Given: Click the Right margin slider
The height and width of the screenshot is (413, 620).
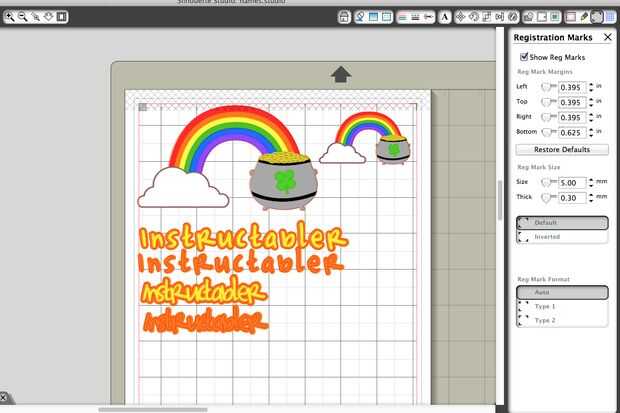Looking at the screenshot, I should click(548, 117).
